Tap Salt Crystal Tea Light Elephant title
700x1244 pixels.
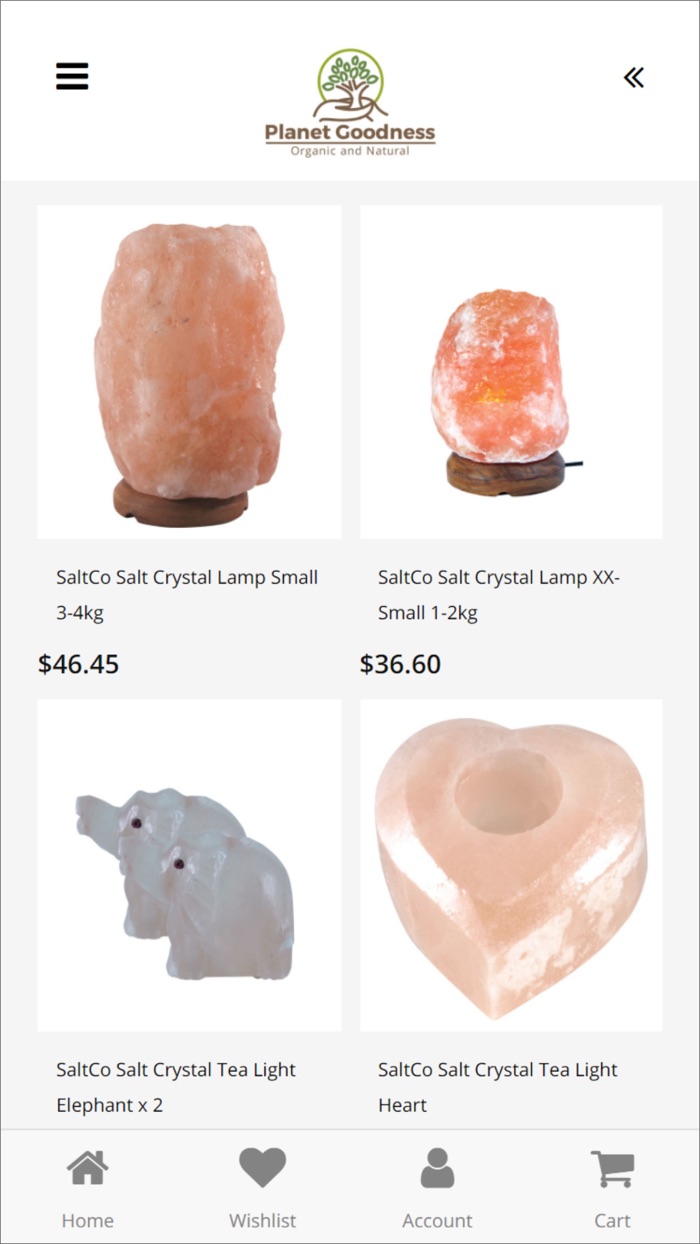tap(176, 1087)
